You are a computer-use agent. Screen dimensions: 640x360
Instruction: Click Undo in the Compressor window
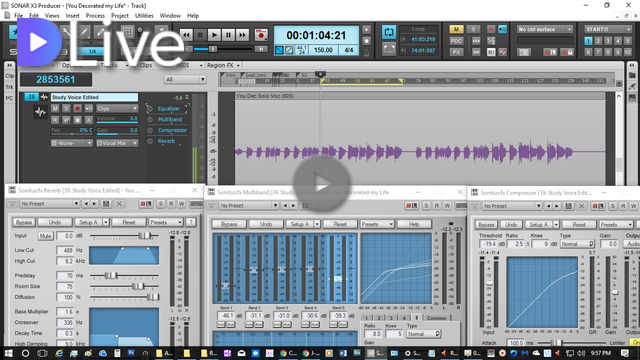point(511,225)
